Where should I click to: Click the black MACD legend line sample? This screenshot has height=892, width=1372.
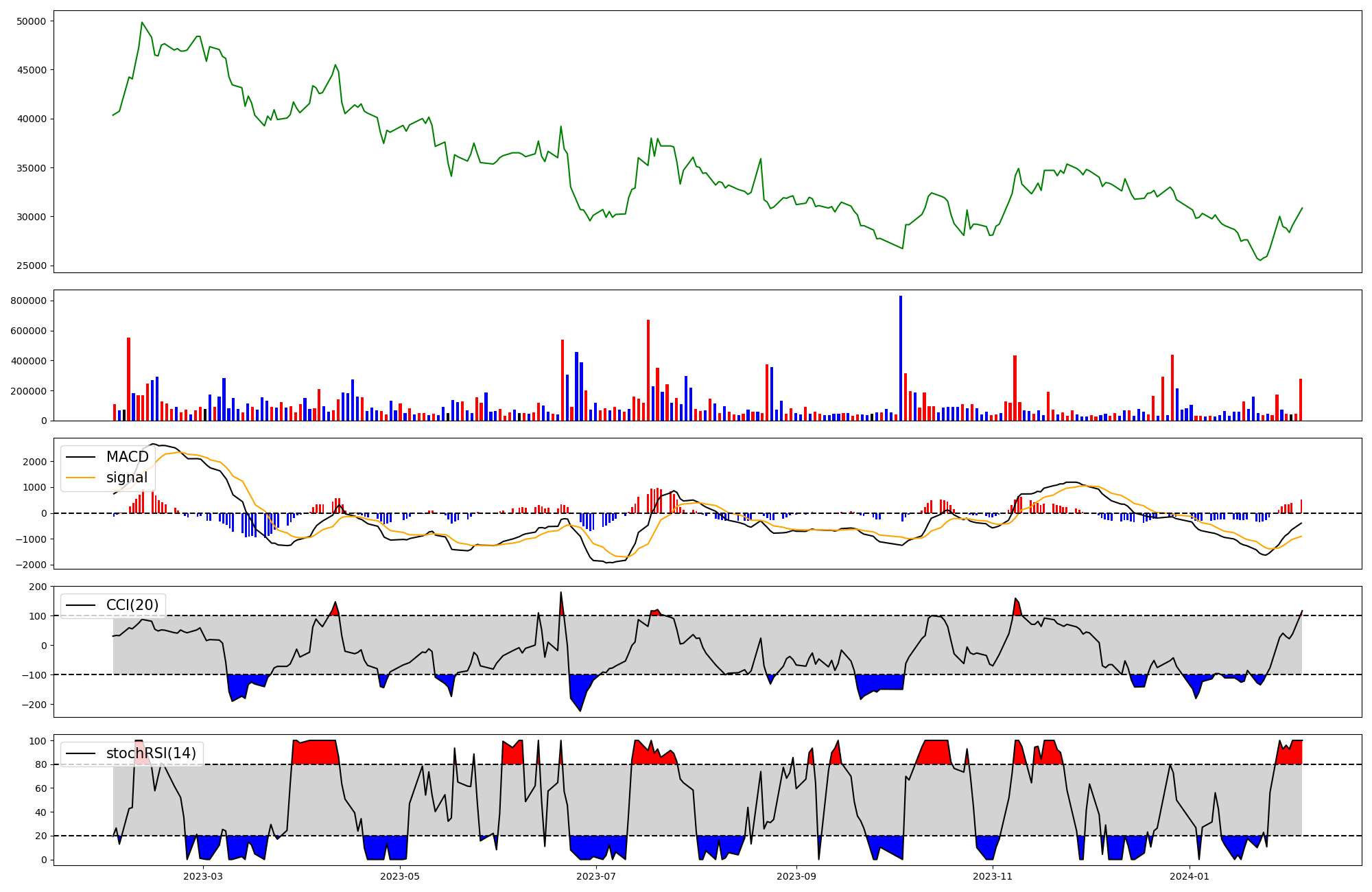click(82, 458)
